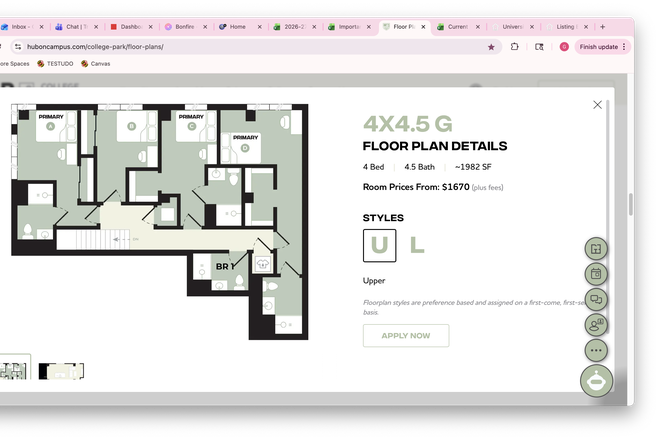Bookmark star icon in address bar

pyautogui.click(x=491, y=47)
